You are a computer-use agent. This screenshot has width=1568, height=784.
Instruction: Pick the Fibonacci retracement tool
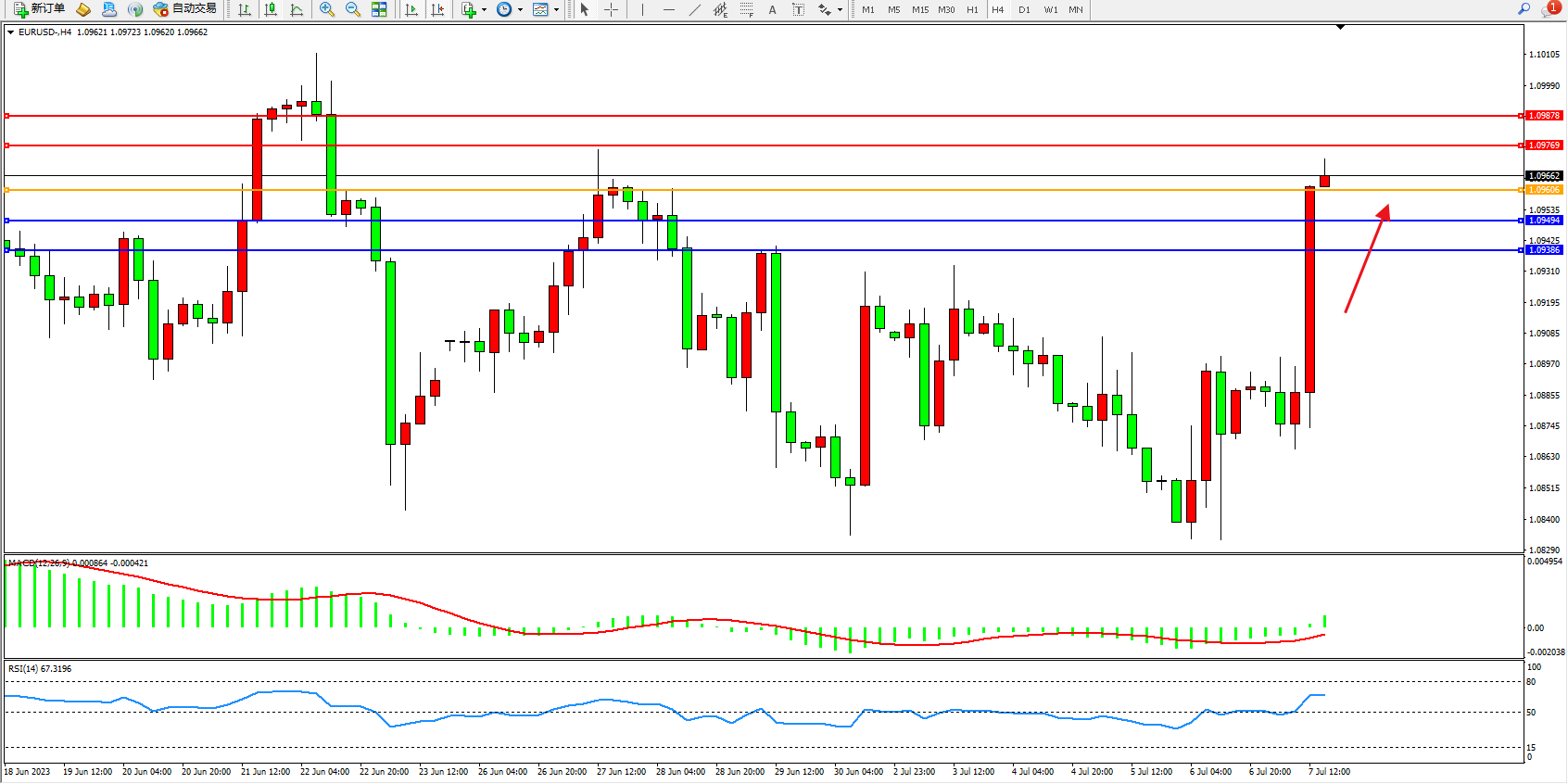[x=747, y=9]
